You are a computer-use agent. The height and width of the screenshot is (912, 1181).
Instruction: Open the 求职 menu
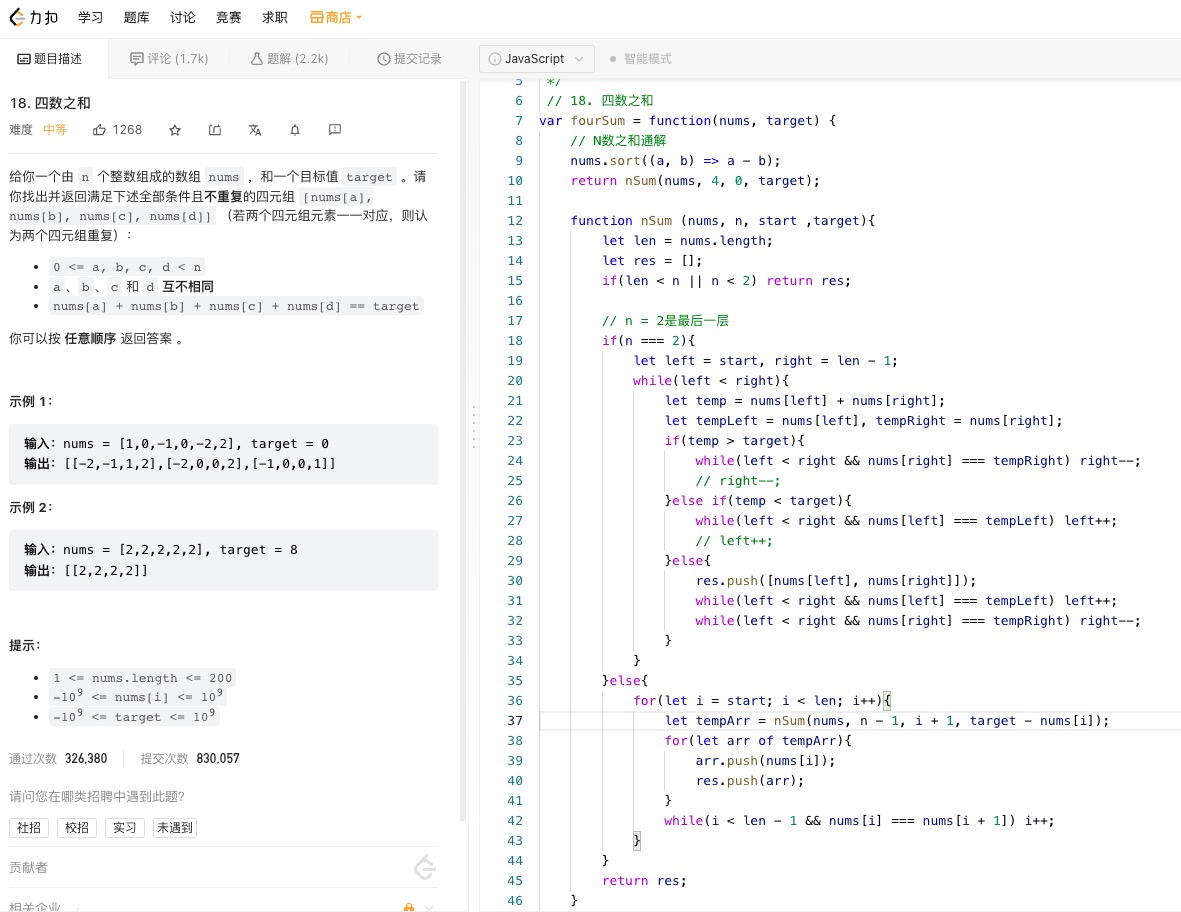tap(274, 17)
